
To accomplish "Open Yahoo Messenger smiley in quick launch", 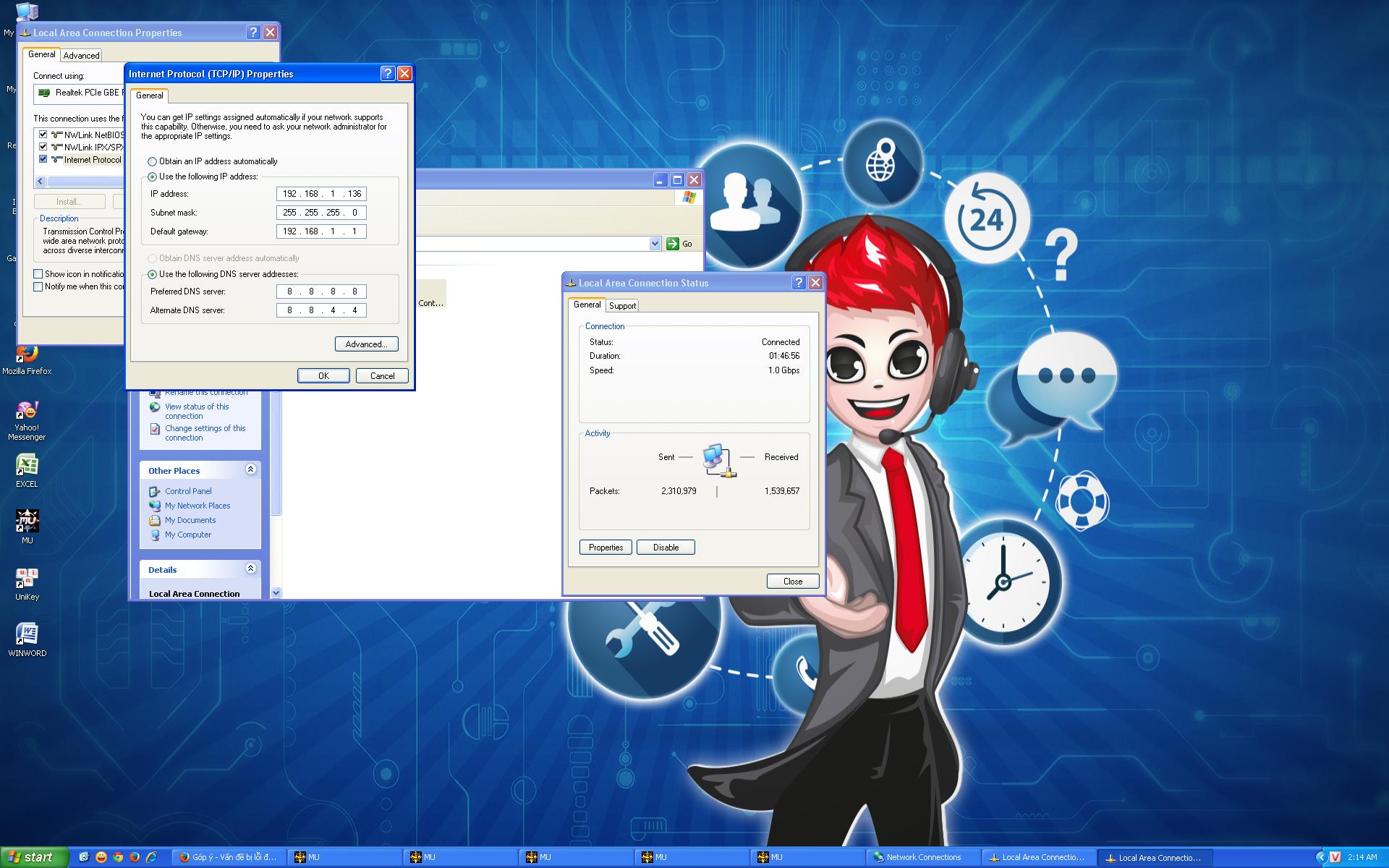I will pyautogui.click(x=101, y=857).
